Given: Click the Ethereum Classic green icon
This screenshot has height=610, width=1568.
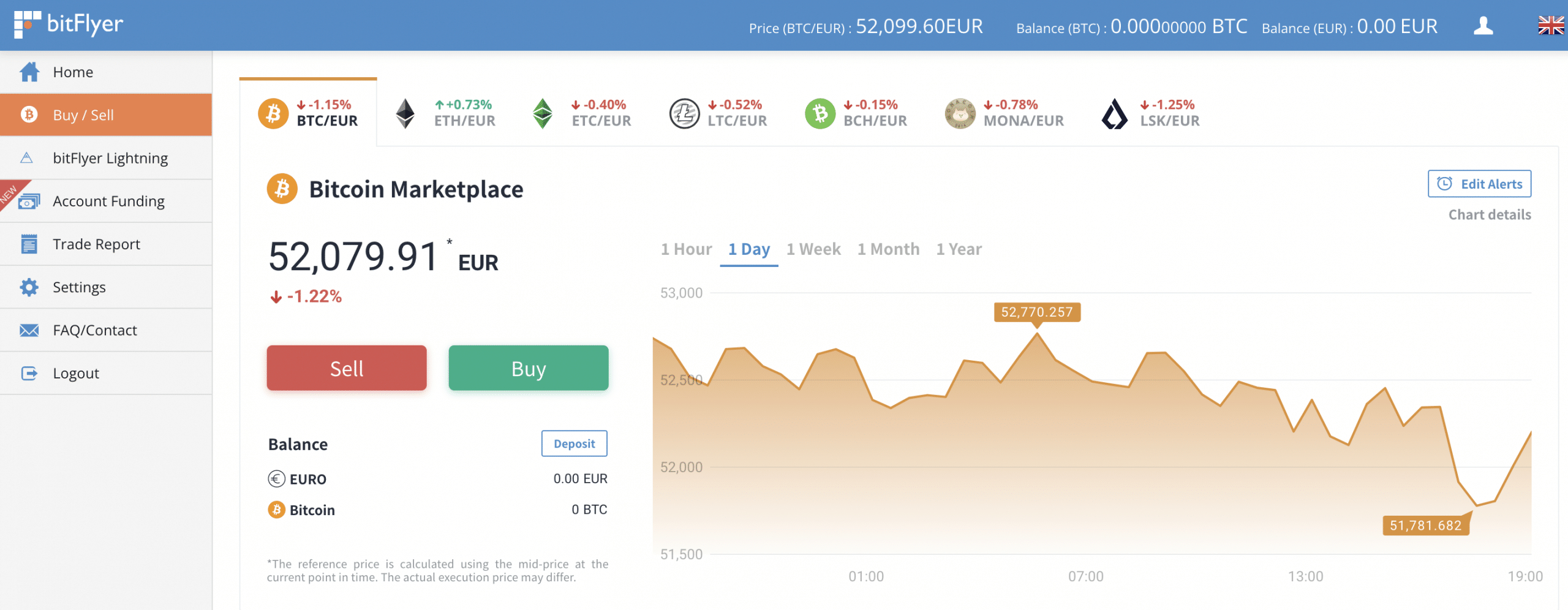Looking at the screenshot, I should (543, 113).
